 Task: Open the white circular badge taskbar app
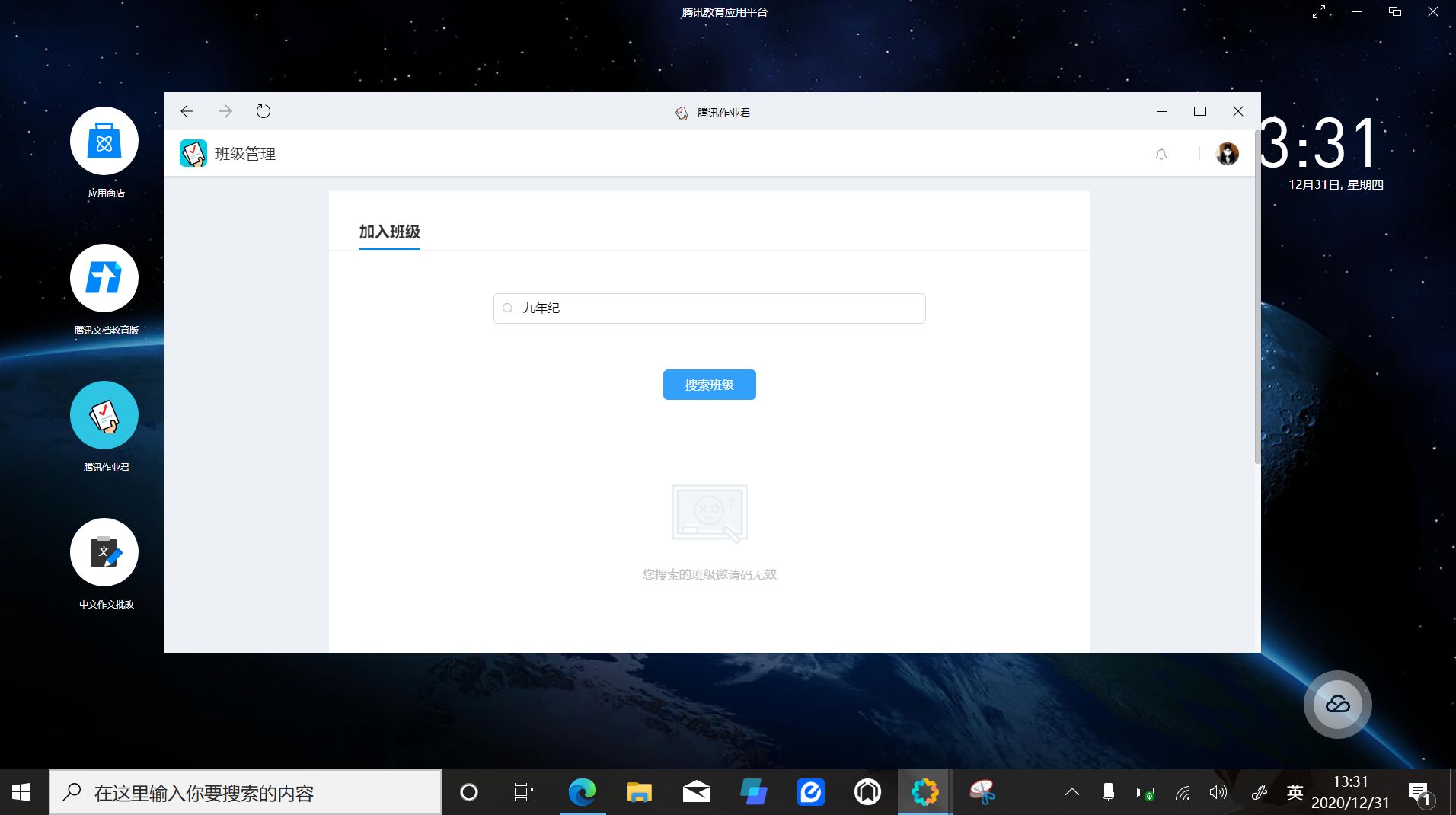point(868,792)
